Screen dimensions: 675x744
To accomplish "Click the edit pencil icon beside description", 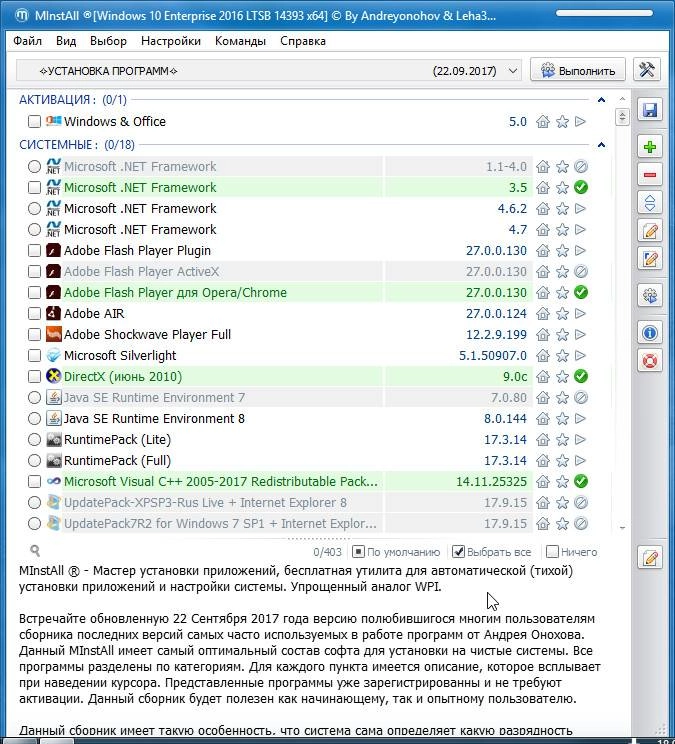I will click(649, 558).
